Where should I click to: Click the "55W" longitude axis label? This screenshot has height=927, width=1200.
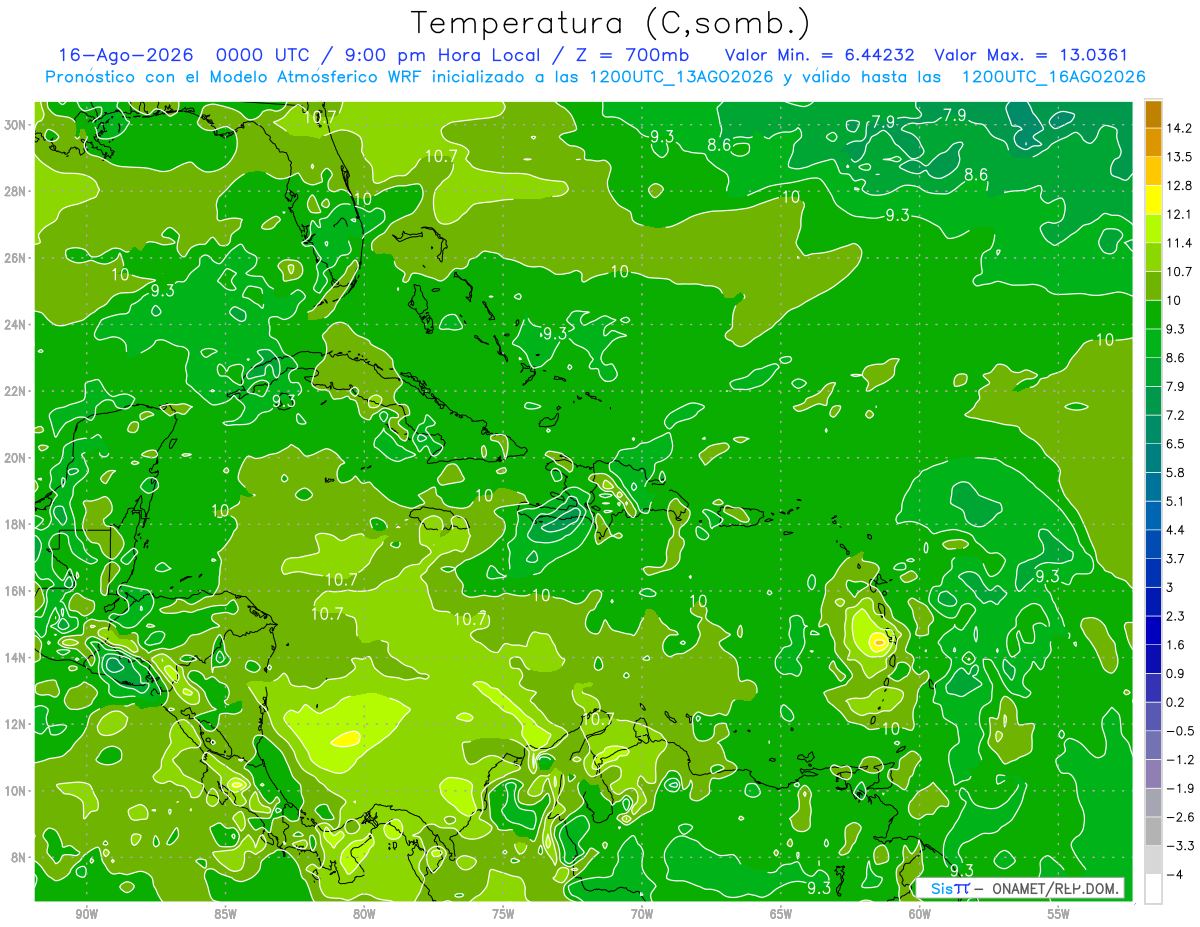[x=1058, y=915]
